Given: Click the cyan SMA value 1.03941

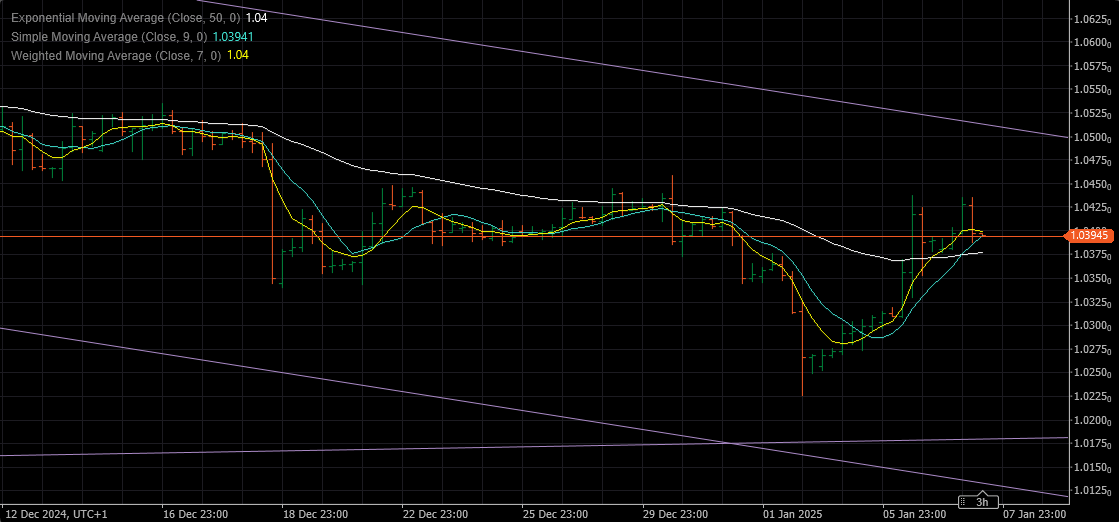Looking at the screenshot, I should pyautogui.click(x=233, y=36).
